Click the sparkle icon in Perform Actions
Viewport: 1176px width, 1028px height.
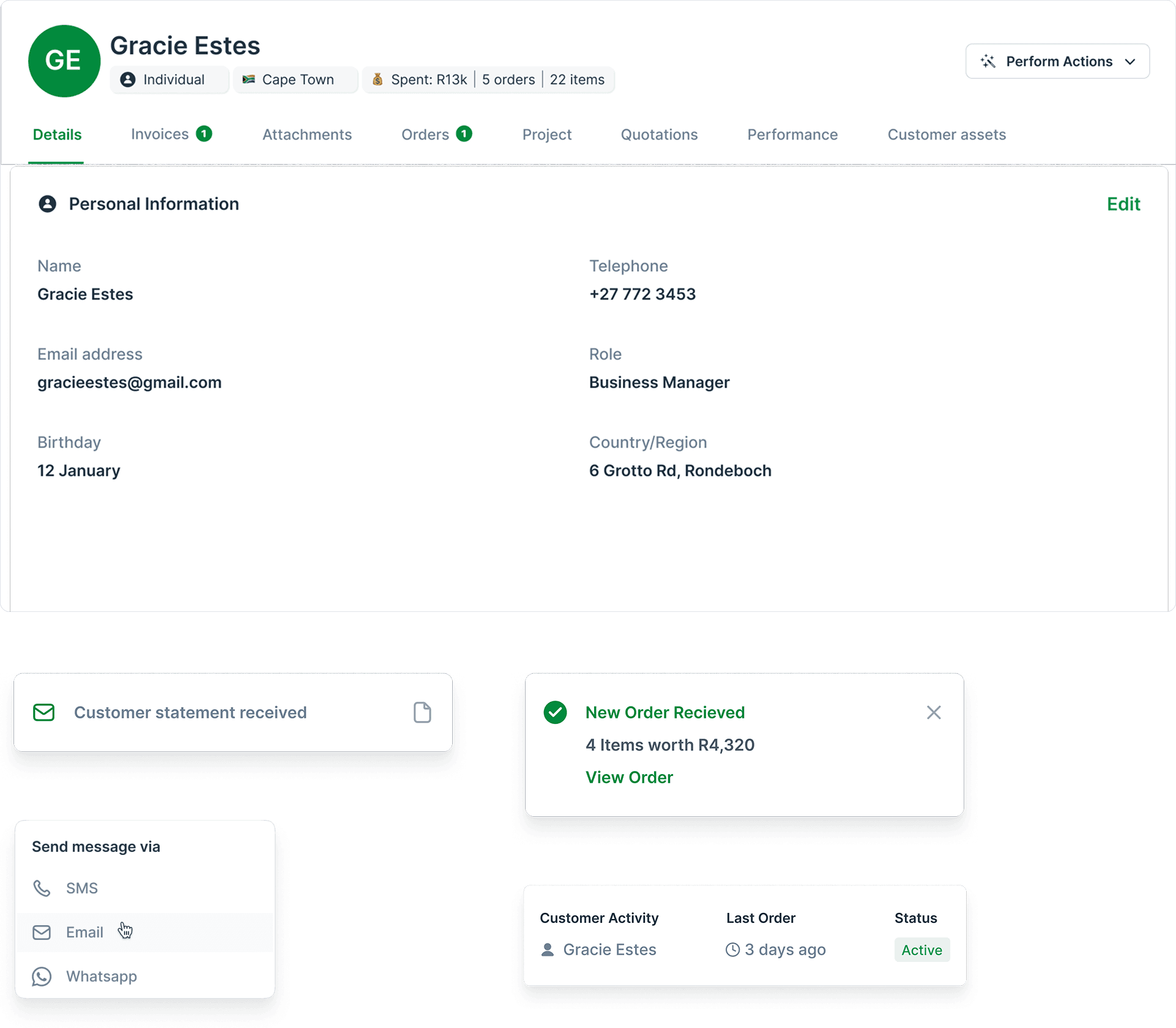(x=988, y=61)
